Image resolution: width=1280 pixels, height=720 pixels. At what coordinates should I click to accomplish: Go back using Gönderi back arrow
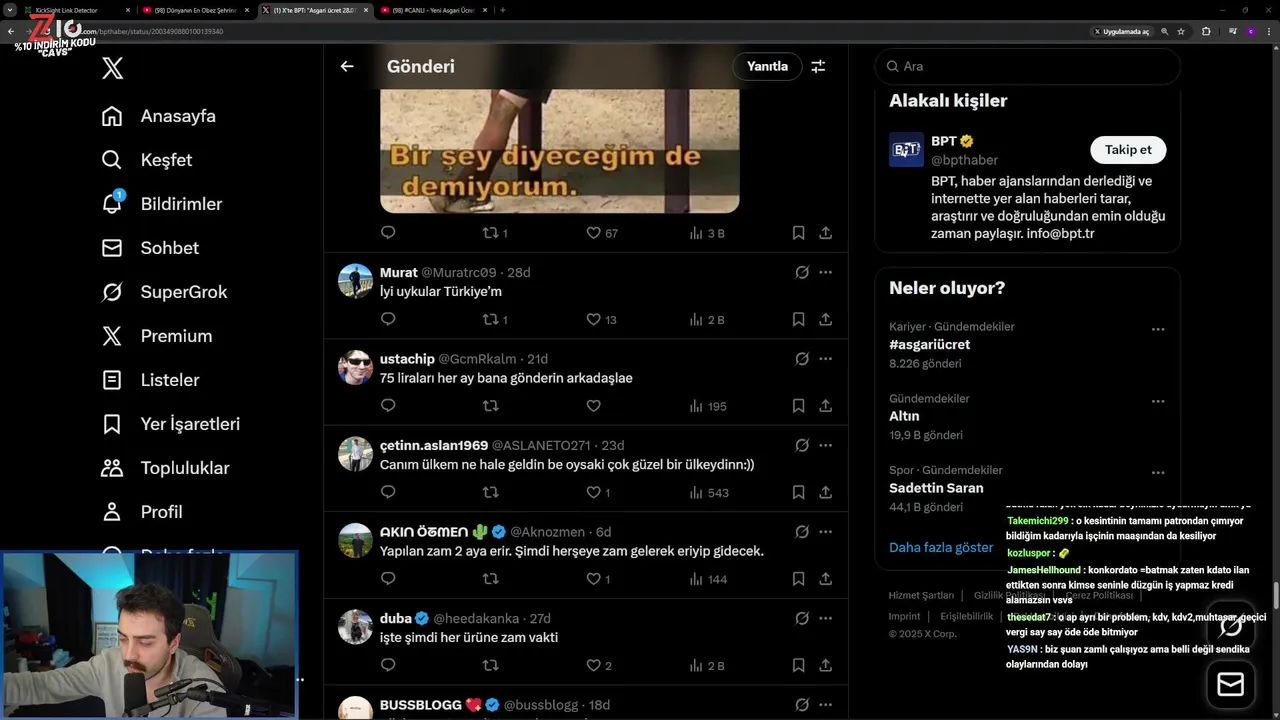point(347,66)
